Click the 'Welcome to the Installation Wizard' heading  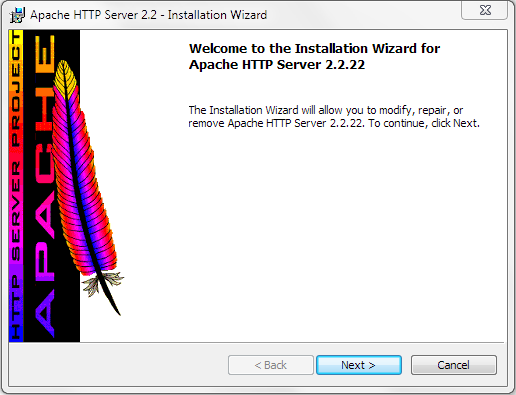point(314,56)
